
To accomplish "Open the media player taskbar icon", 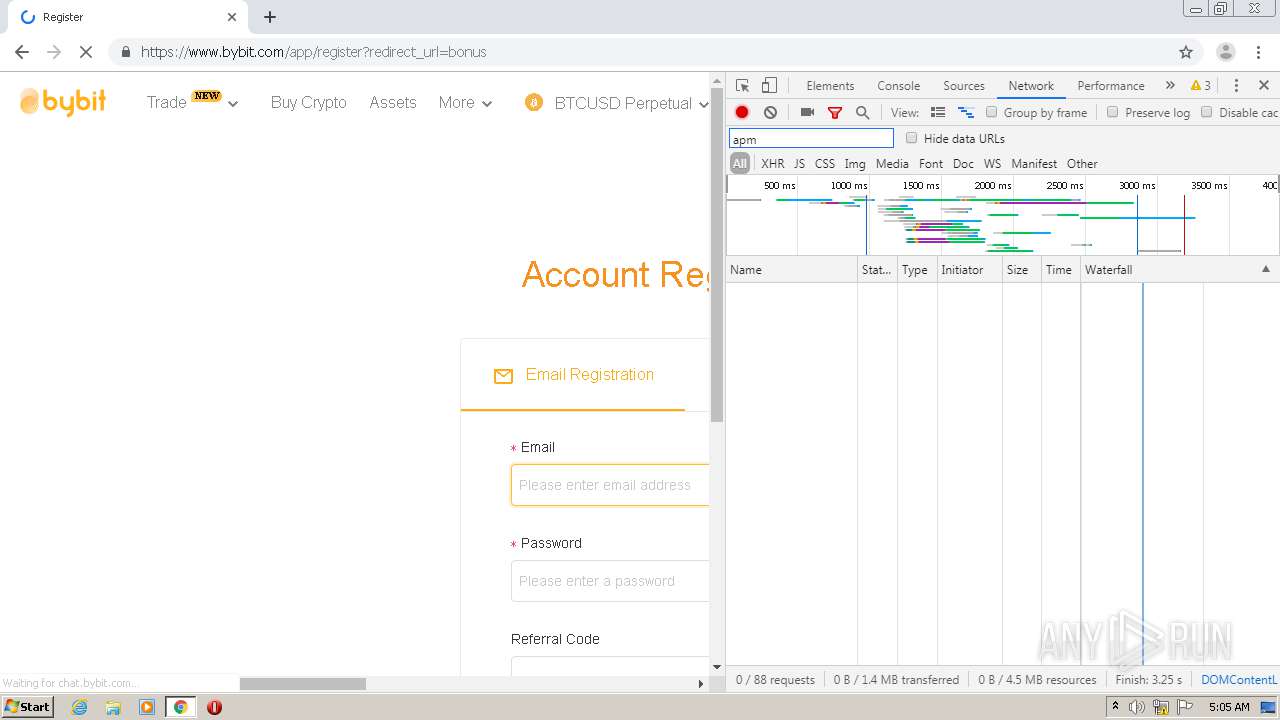I will [x=147, y=707].
